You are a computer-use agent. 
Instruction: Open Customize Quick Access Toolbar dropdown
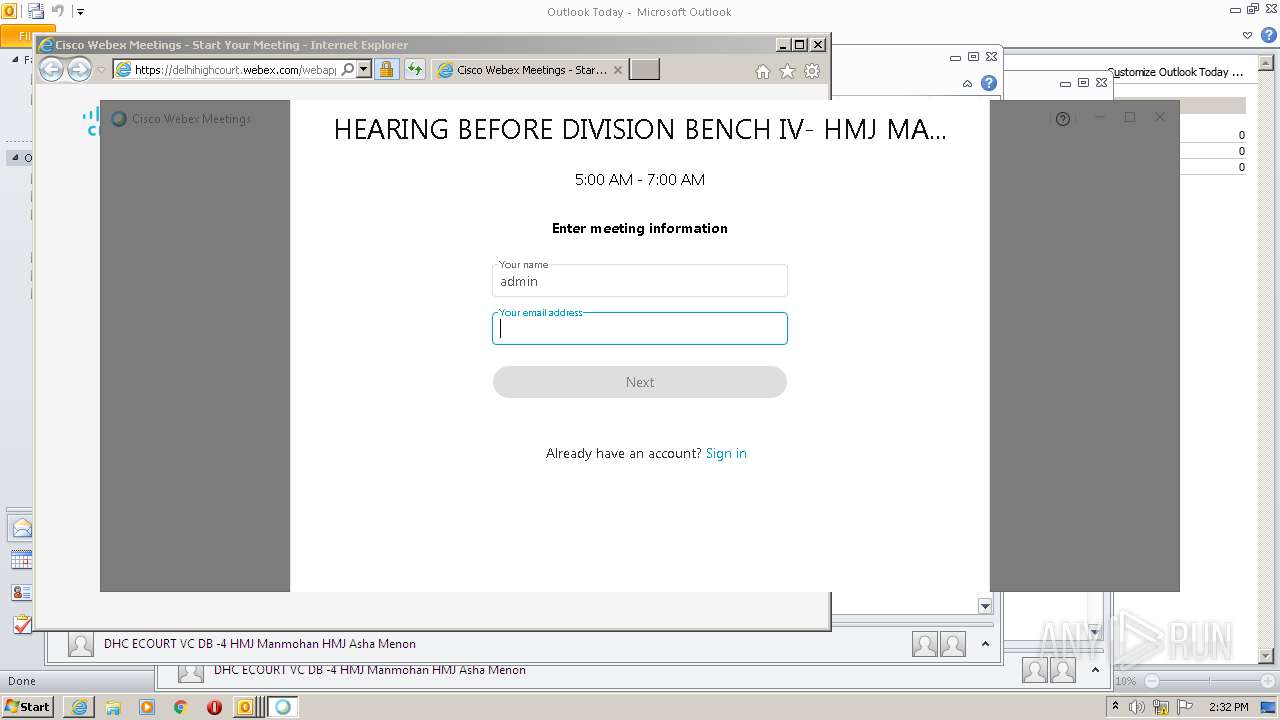point(80,12)
